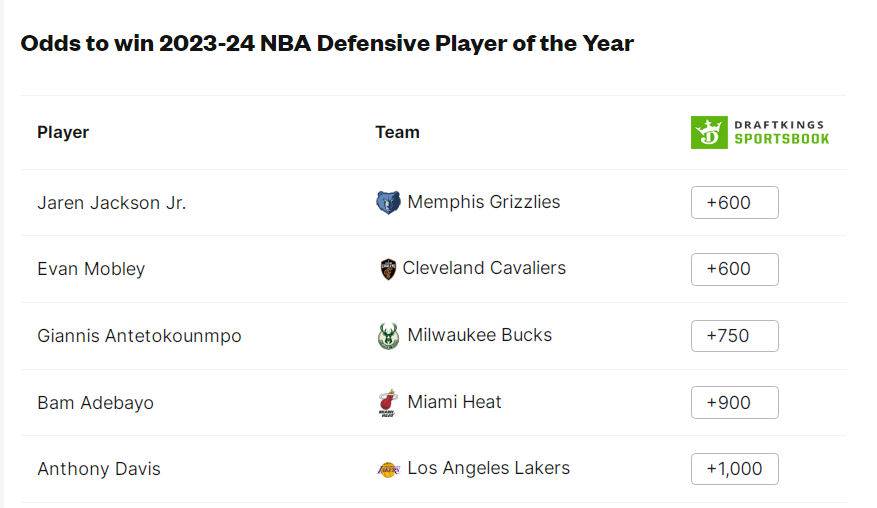Click the Cleveland Cavaliers team logo

tap(388, 269)
